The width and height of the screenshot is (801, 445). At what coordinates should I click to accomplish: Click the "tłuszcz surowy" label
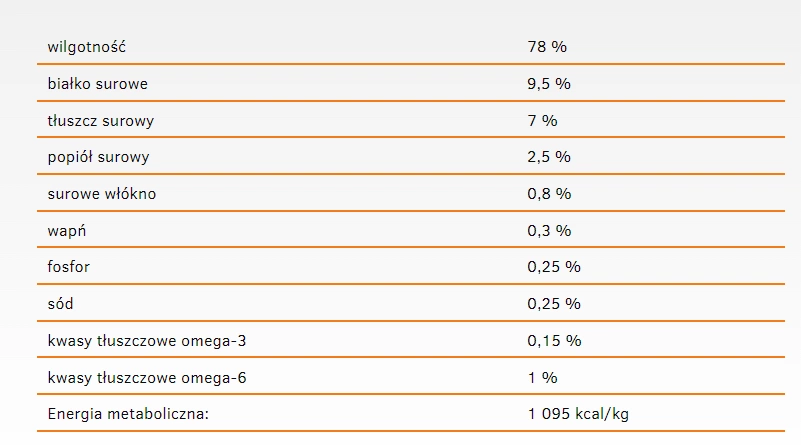pos(101,121)
